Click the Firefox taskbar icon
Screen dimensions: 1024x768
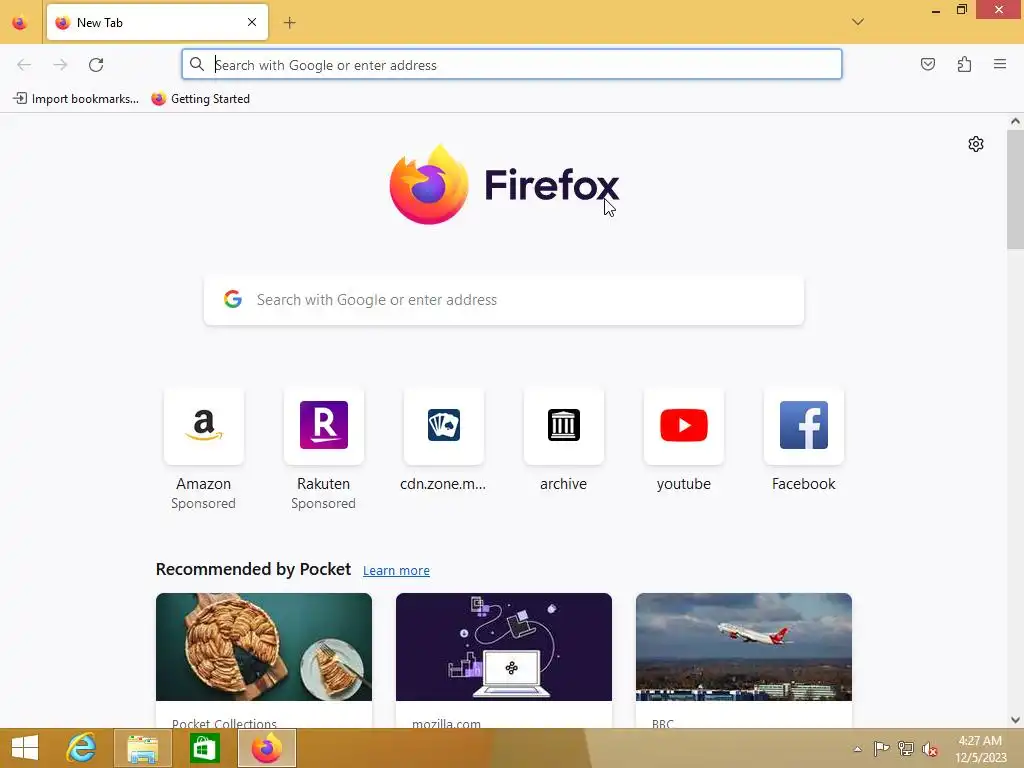[x=266, y=748]
